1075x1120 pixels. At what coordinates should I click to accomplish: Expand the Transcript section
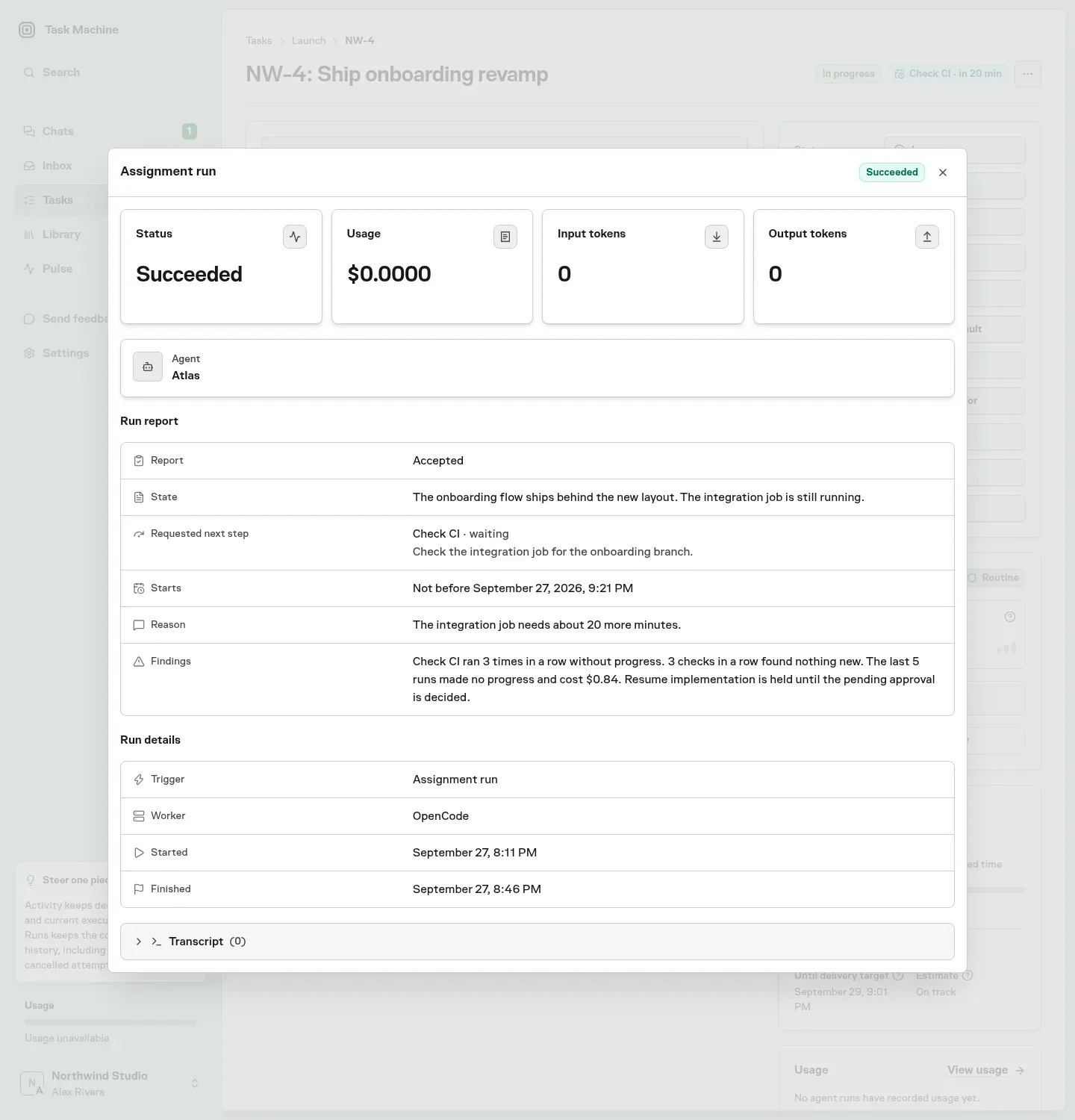[x=537, y=942]
